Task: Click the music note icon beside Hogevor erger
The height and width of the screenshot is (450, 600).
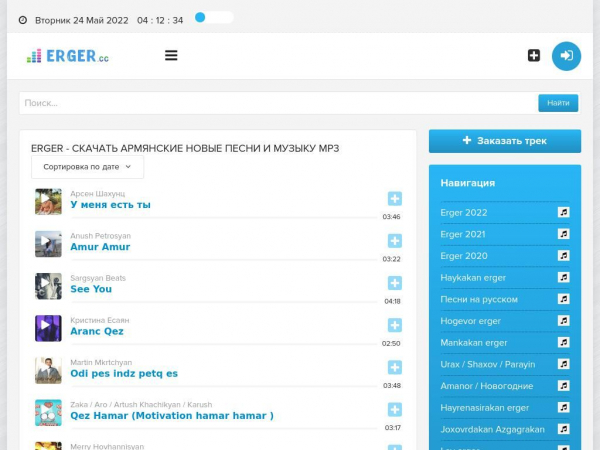Action: point(563,321)
